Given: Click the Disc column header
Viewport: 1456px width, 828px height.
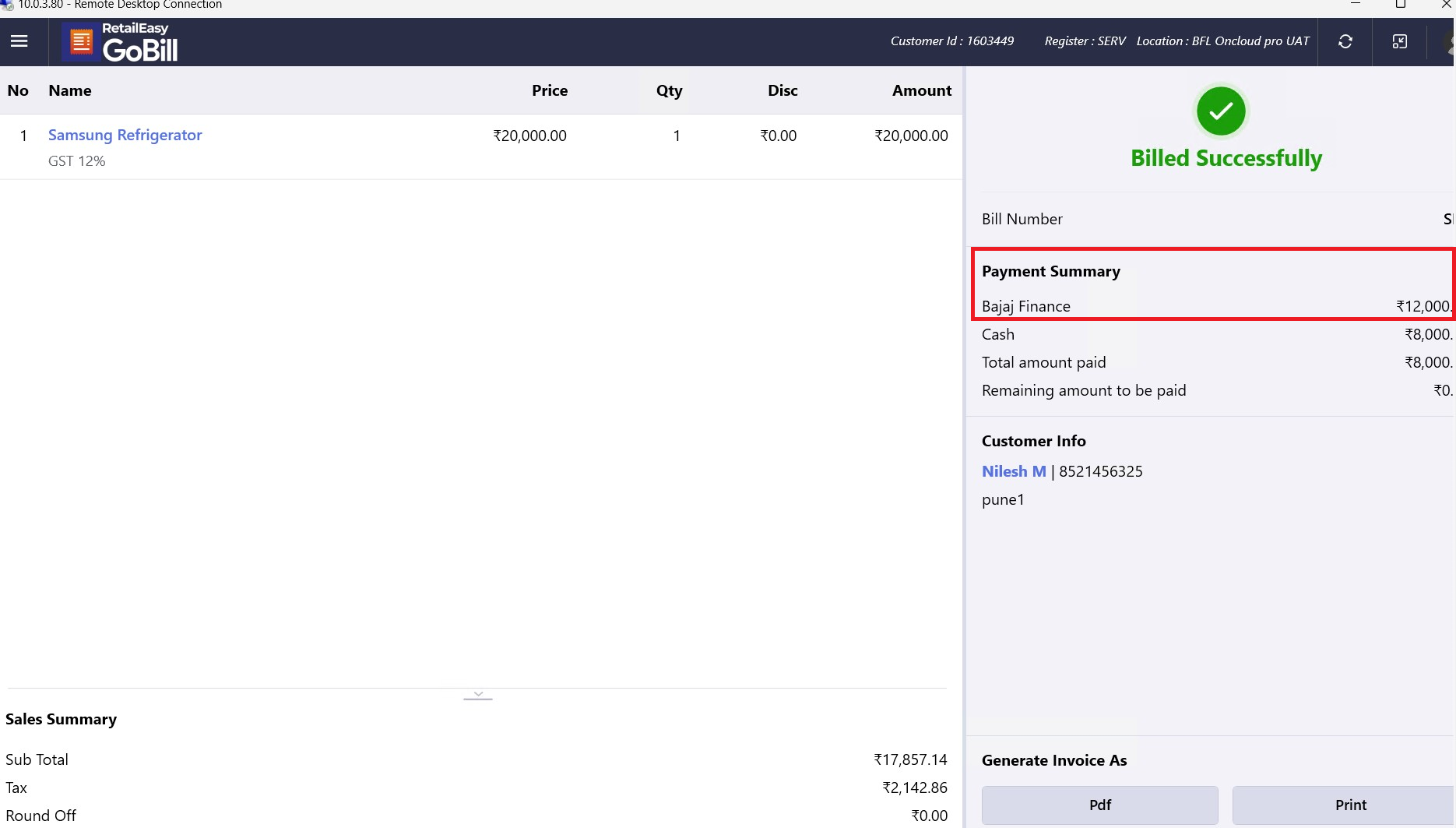Looking at the screenshot, I should click(x=783, y=90).
